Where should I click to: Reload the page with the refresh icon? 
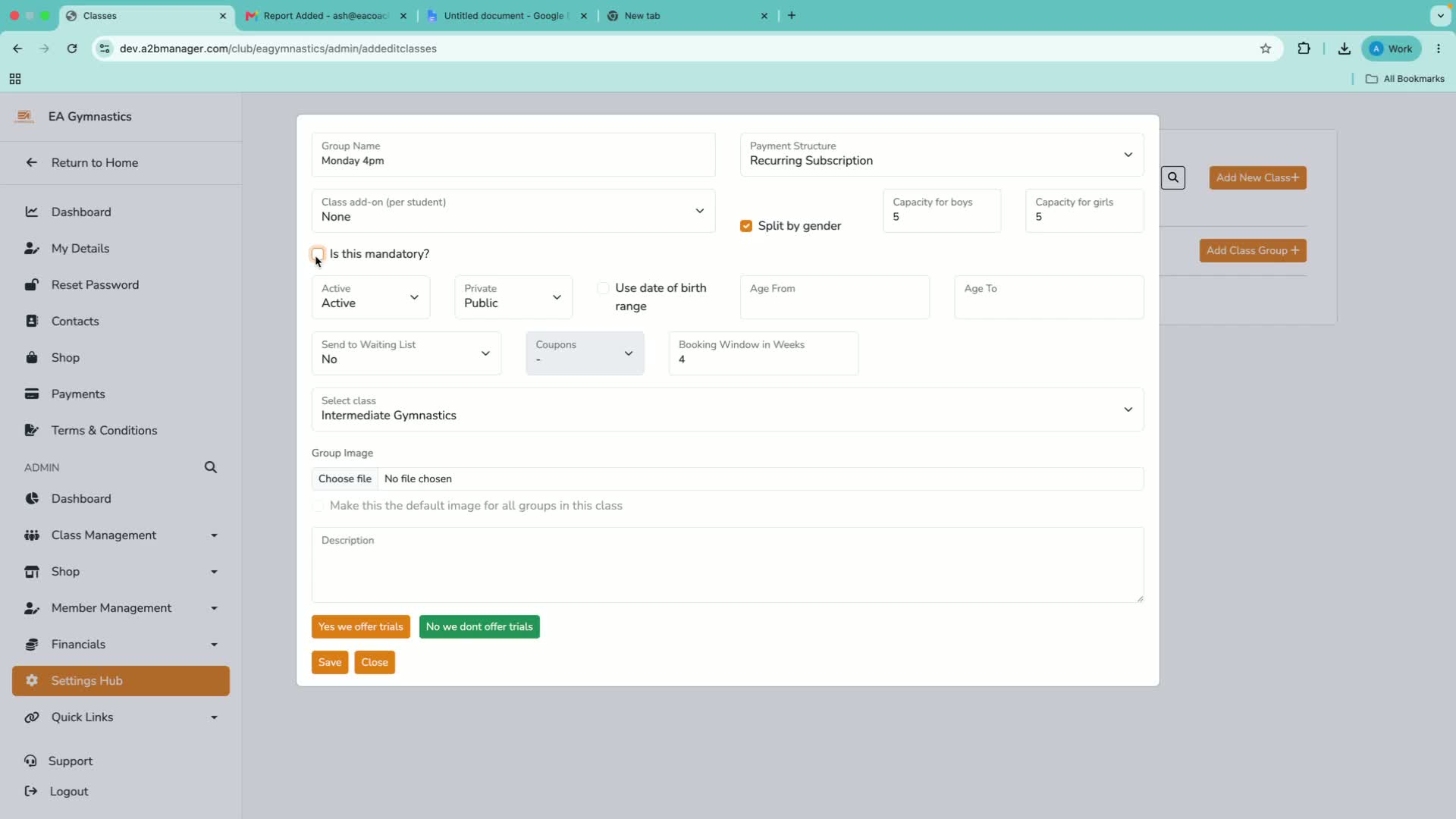coord(72,49)
